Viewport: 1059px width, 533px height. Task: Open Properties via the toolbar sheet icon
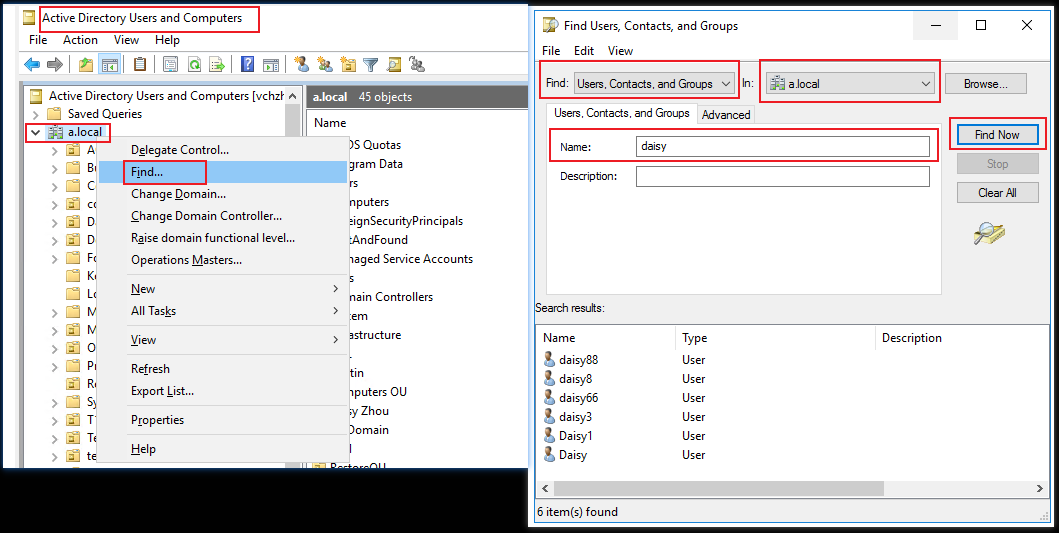point(170,64)
